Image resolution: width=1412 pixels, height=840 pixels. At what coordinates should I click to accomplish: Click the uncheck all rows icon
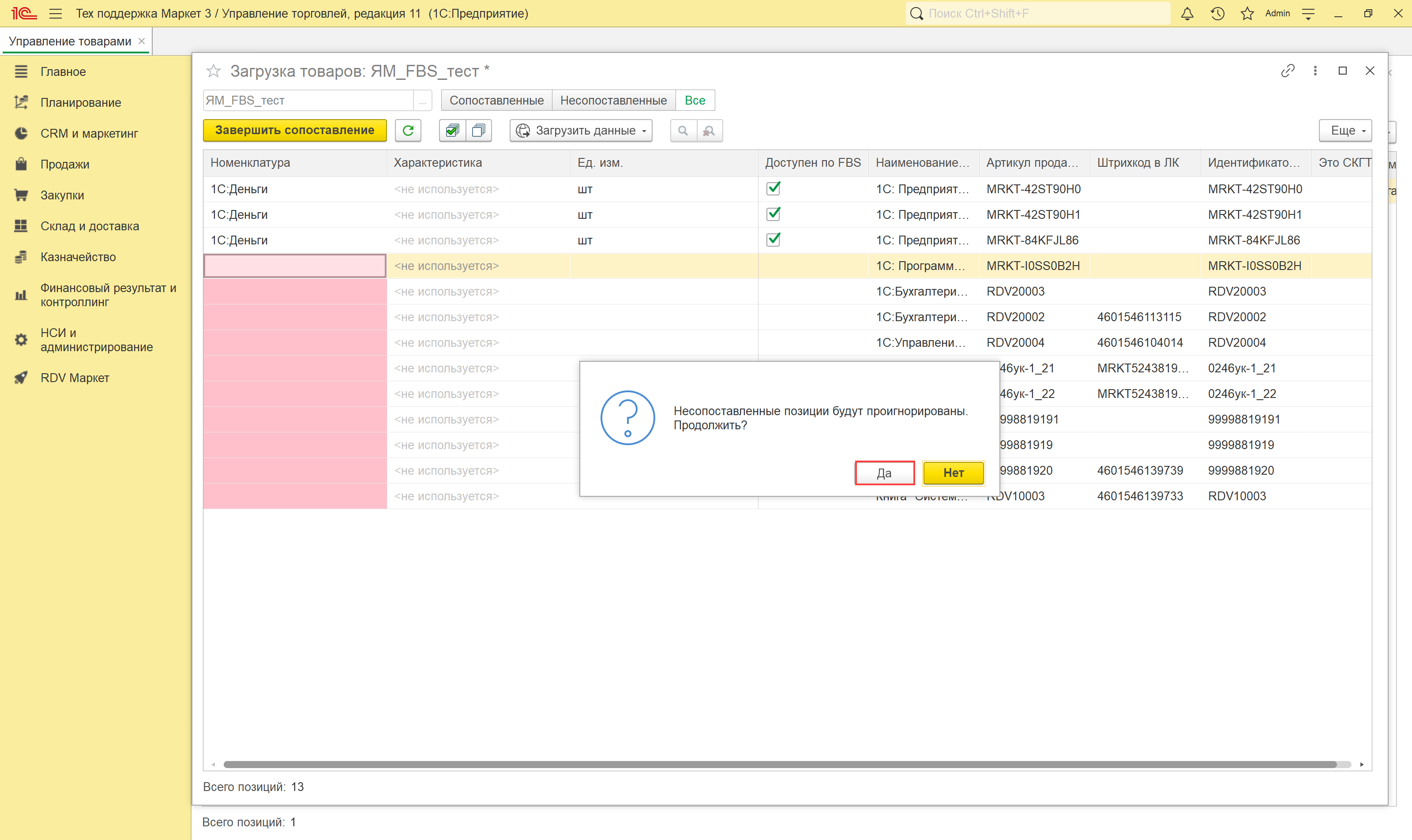point(478,131)
